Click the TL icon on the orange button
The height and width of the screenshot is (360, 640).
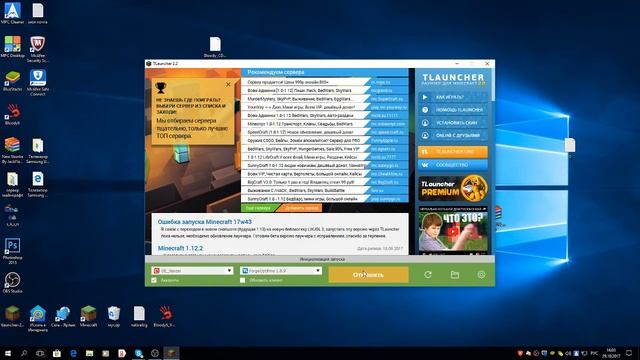[x=425, y=152]
